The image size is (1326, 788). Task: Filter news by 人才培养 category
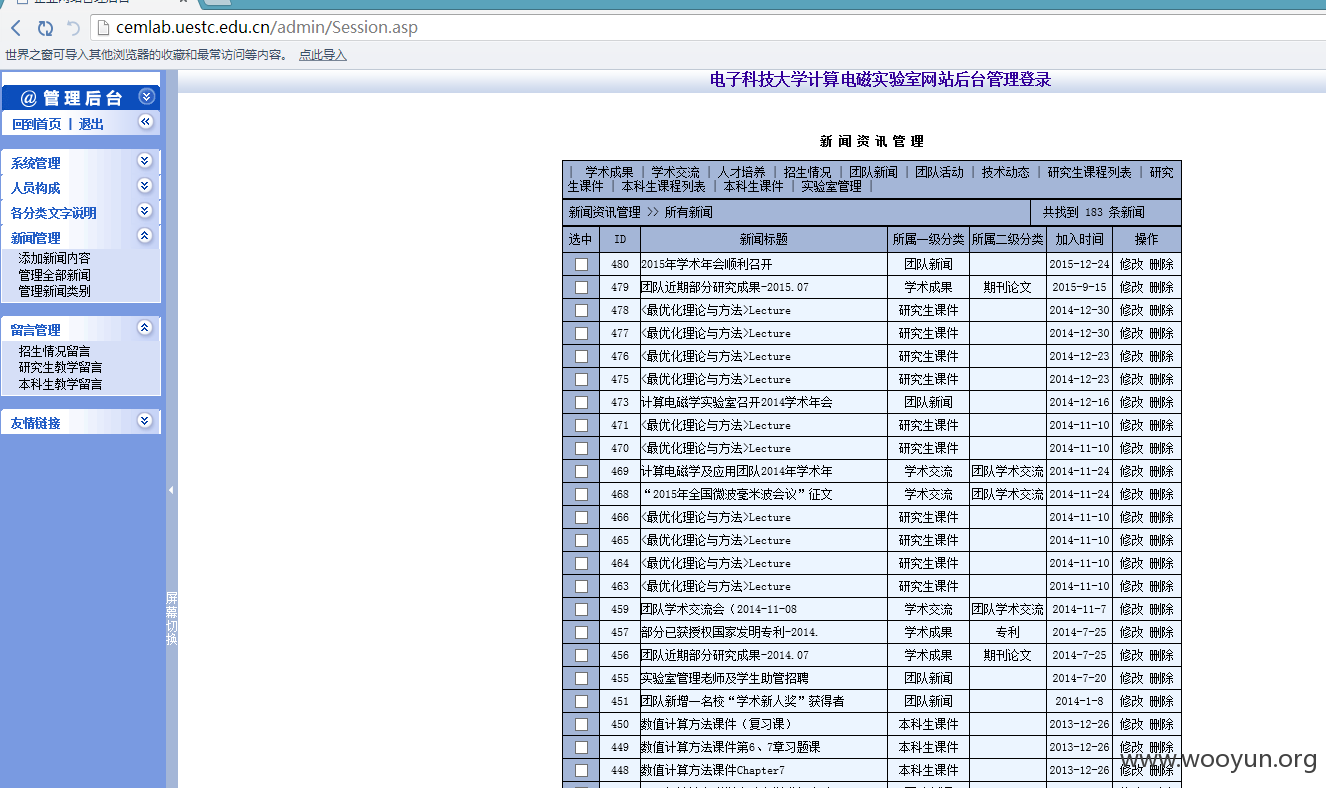pyautogui.click(x=741, y=172)
